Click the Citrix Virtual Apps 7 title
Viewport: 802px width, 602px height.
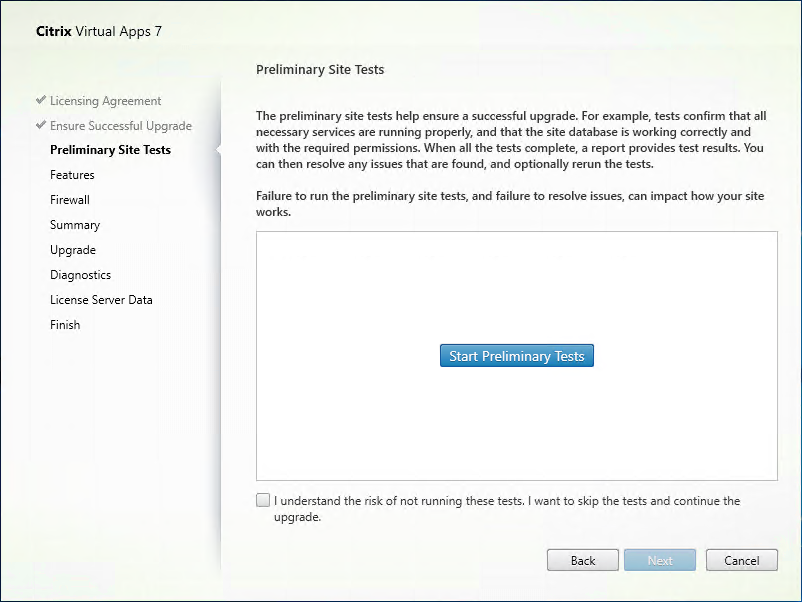tap(99, 31)
